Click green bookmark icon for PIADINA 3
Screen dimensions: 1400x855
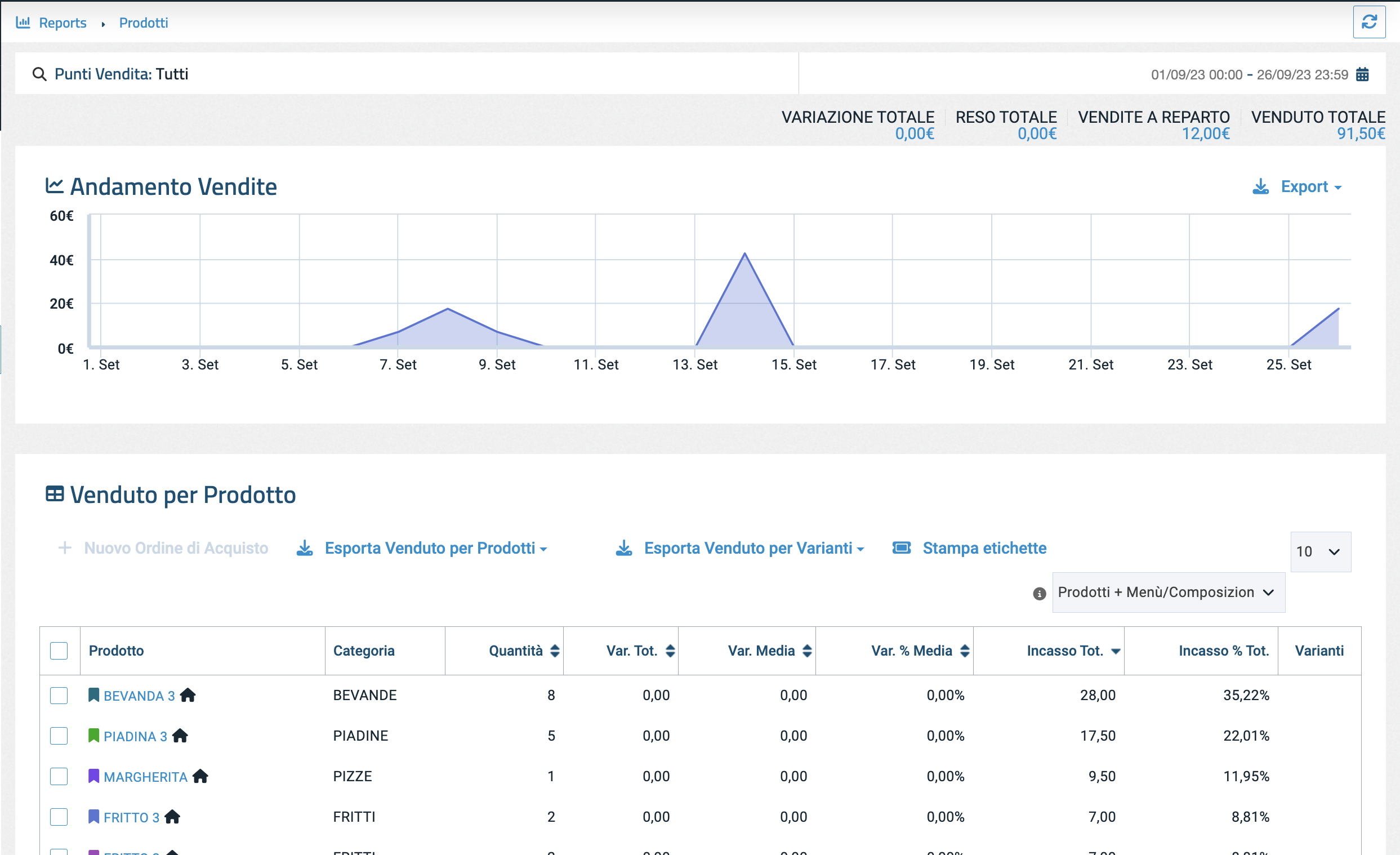pyautogui.click(x=93, y=736)
